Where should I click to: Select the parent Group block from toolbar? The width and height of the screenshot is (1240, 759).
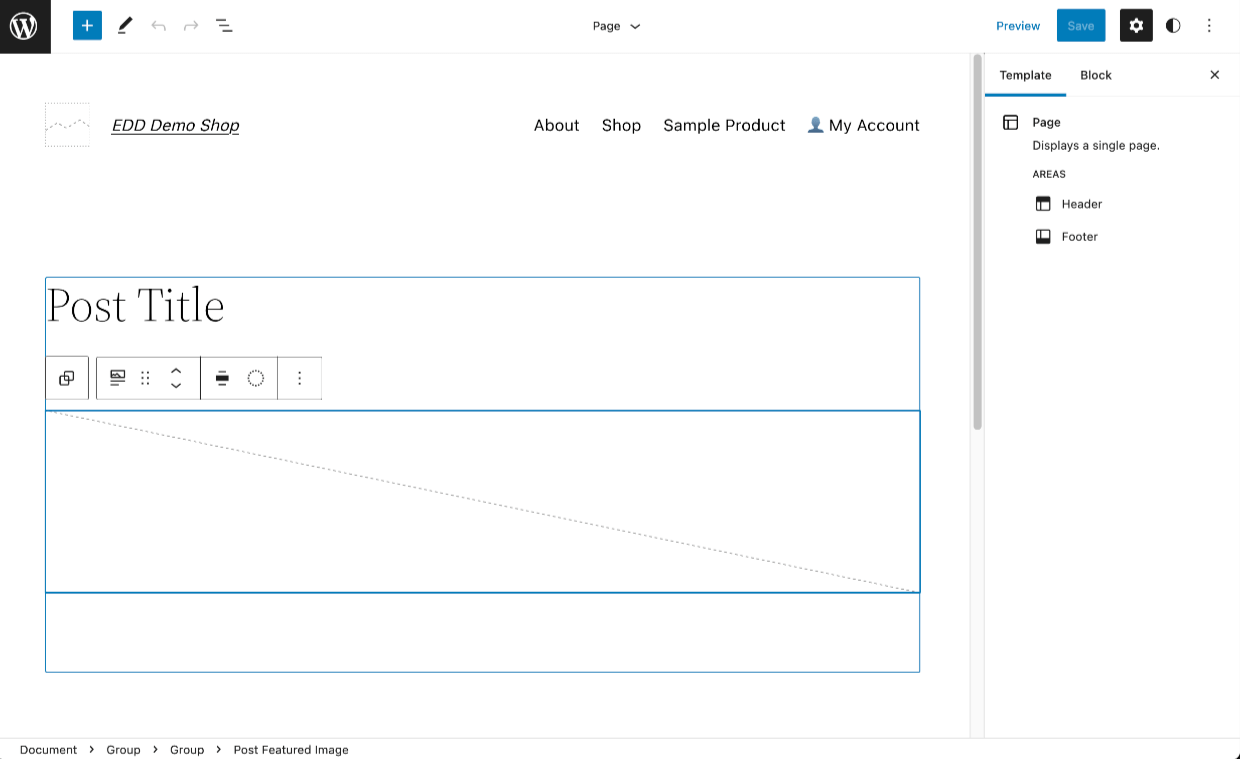[67, 378]
